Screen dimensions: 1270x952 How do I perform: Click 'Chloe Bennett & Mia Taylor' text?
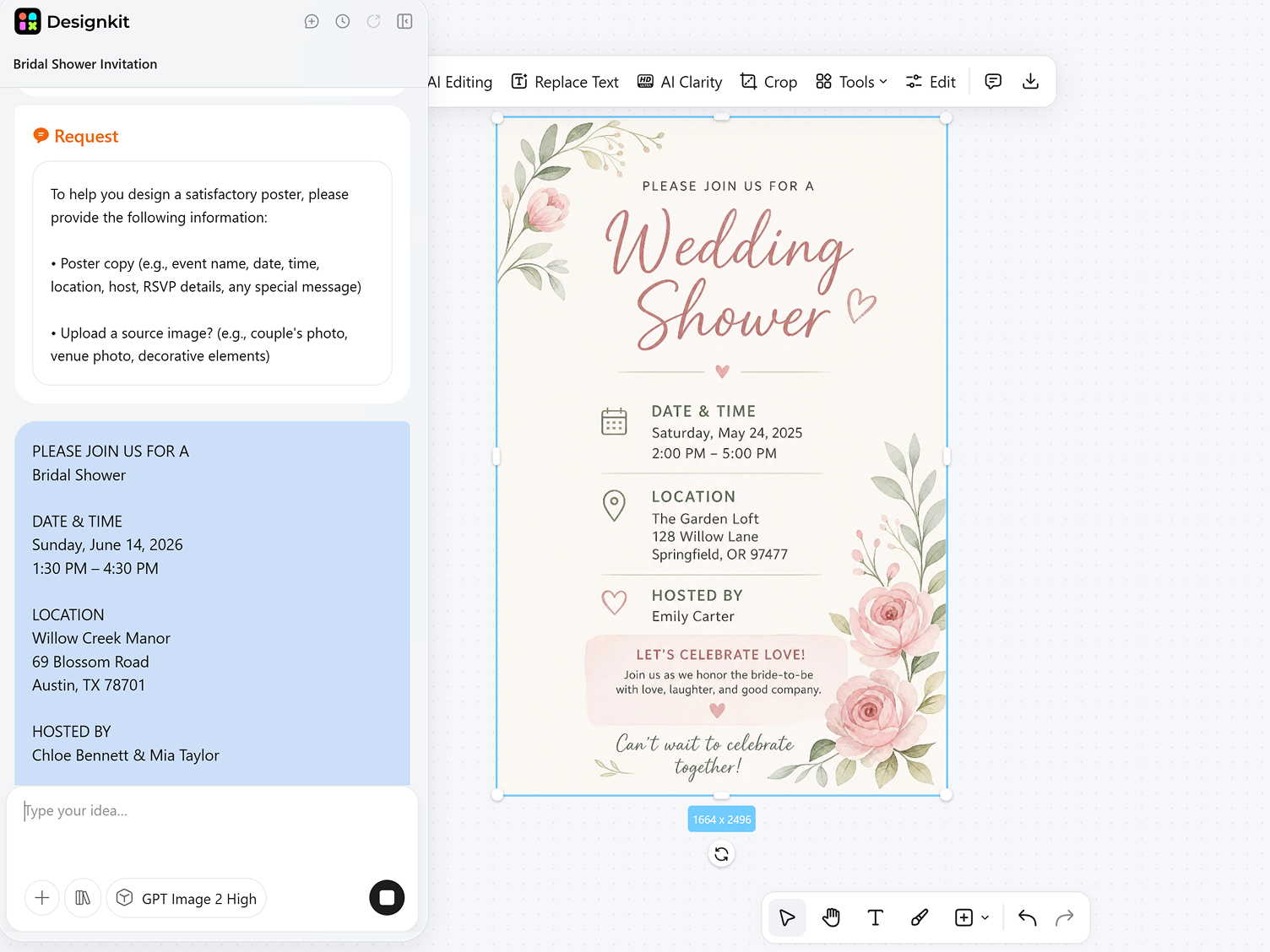tap(126, 755)
